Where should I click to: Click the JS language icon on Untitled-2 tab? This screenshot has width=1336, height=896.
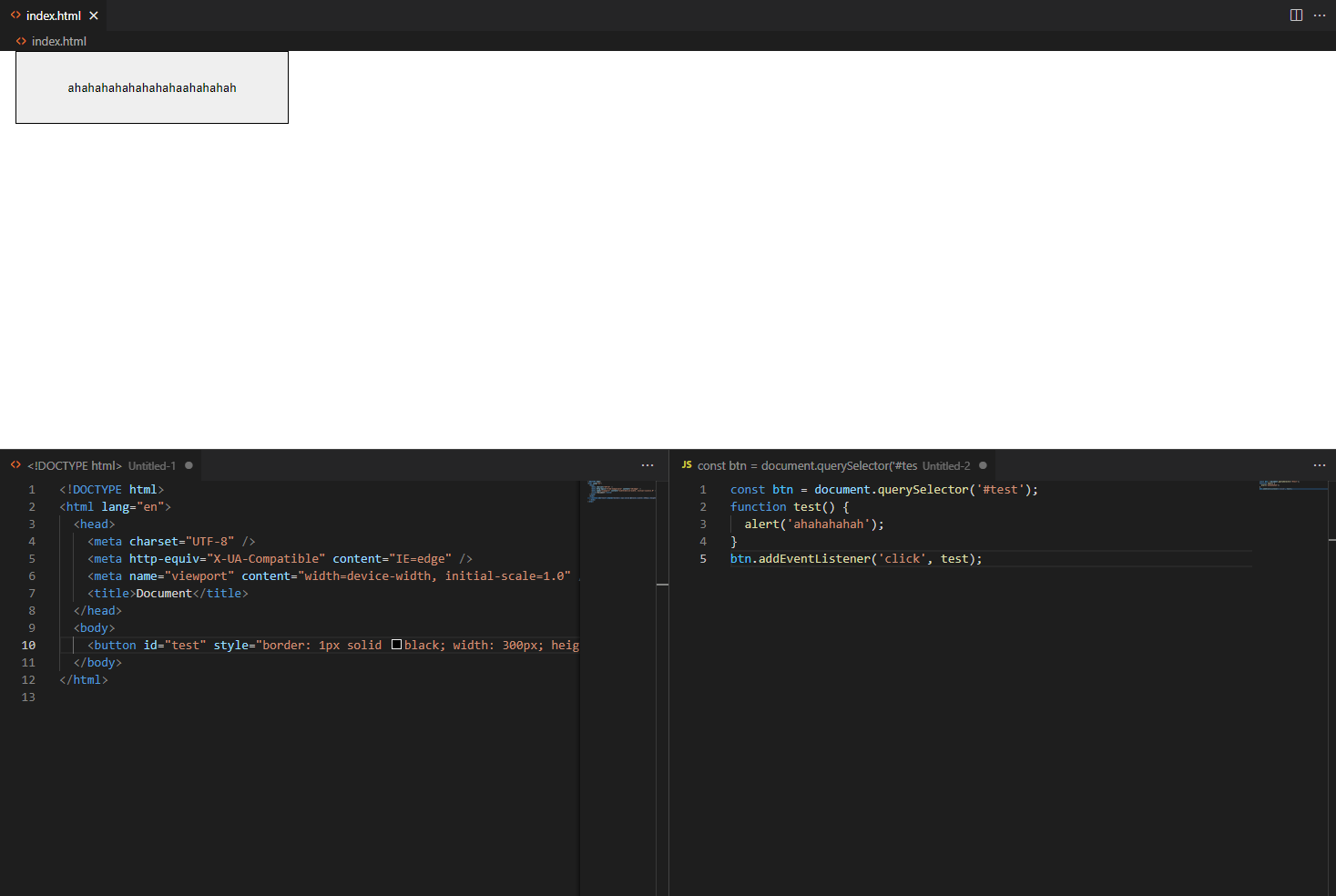pos(686,465)
